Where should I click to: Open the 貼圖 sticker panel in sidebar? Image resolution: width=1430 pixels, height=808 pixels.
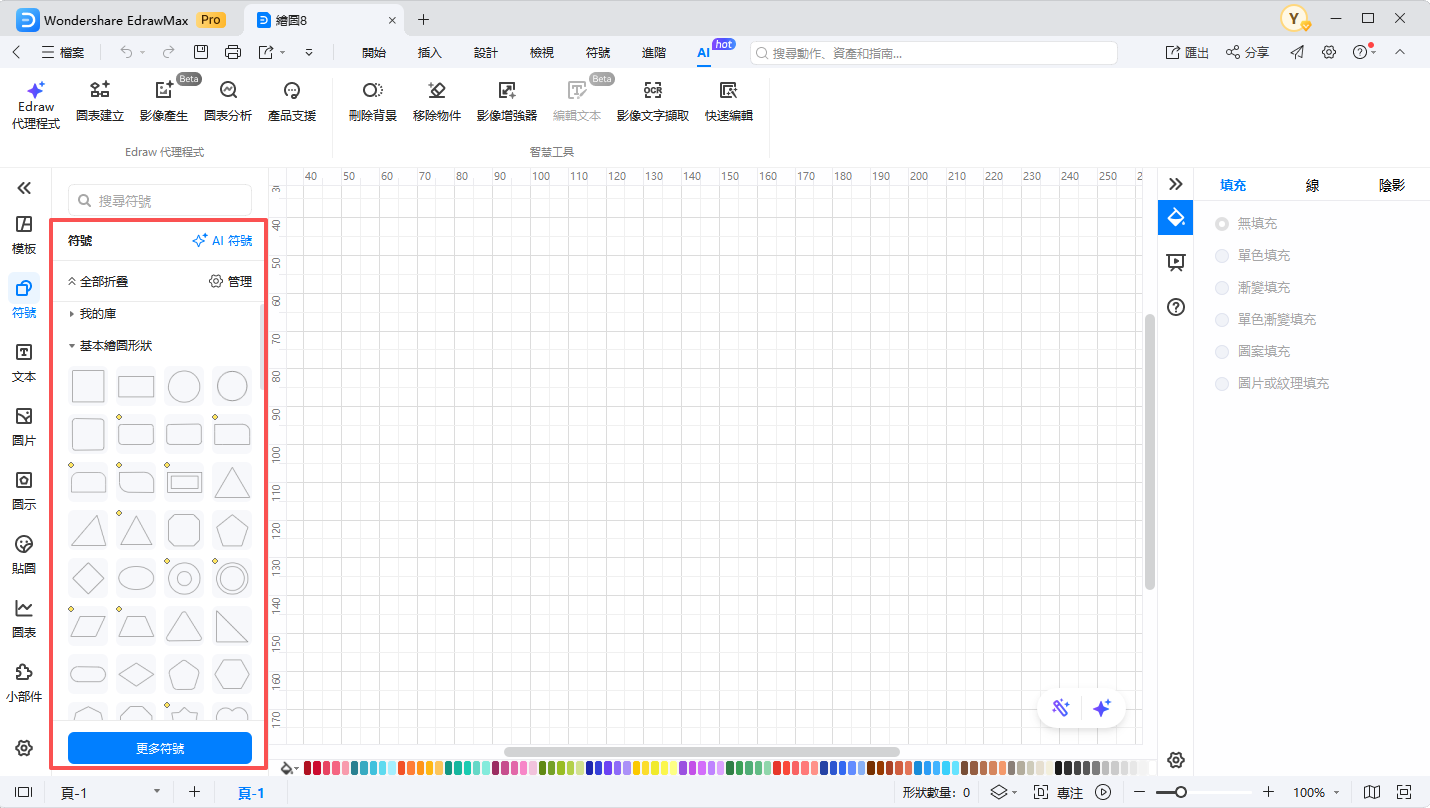24,554
